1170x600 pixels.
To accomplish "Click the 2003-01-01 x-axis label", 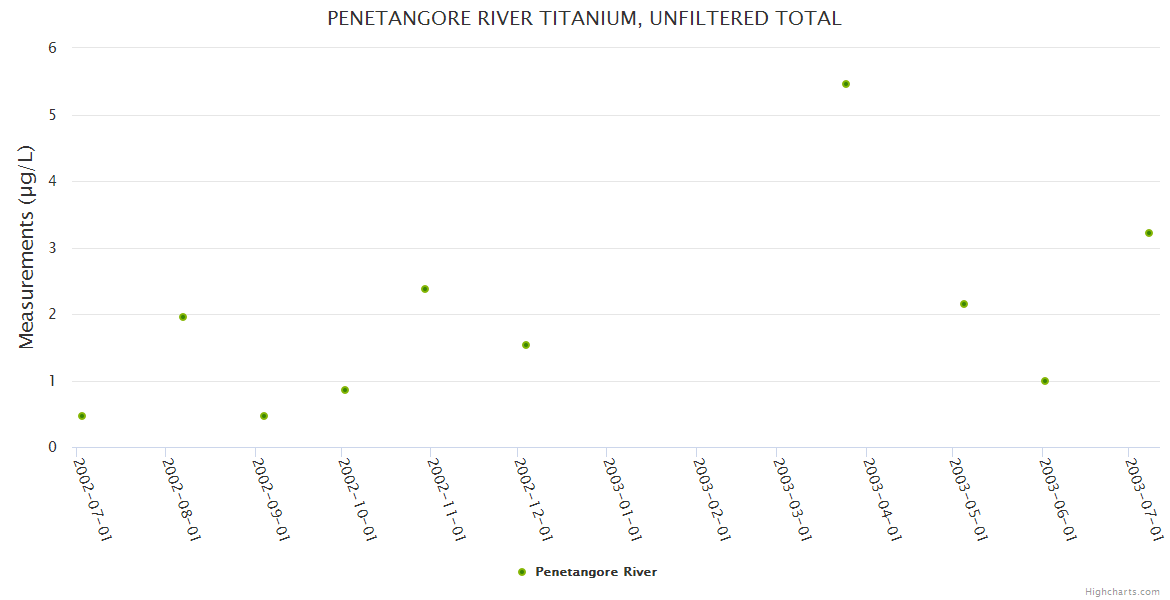I will (x=622, y=499).
